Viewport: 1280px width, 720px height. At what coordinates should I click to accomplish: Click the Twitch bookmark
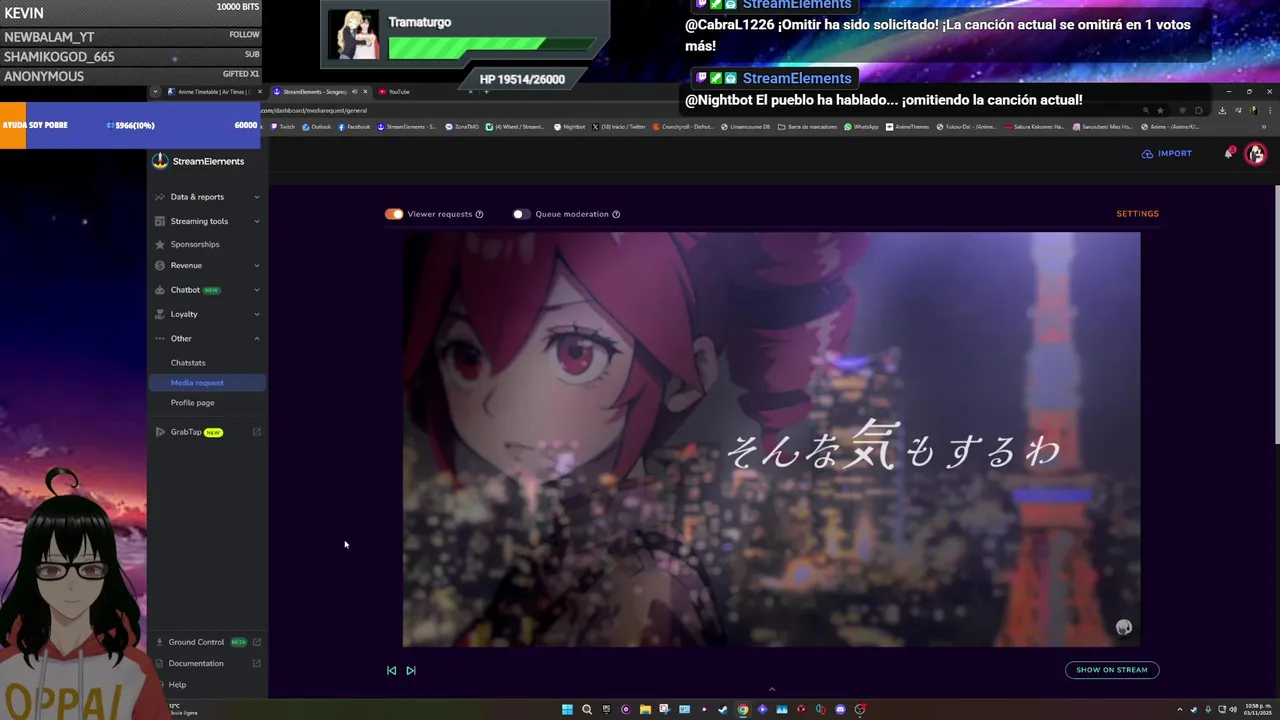283,127
